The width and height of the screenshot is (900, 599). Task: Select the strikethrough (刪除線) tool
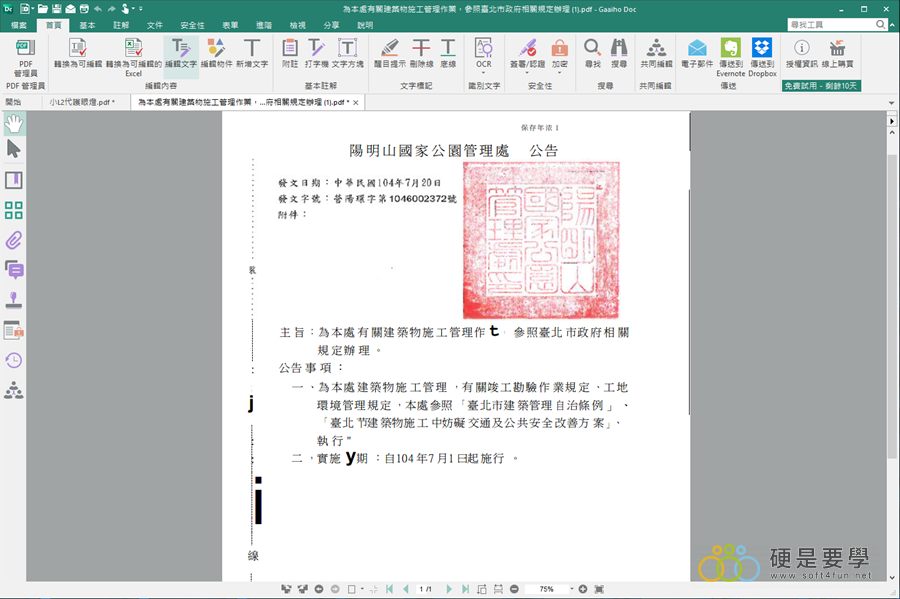pos(422,54)
